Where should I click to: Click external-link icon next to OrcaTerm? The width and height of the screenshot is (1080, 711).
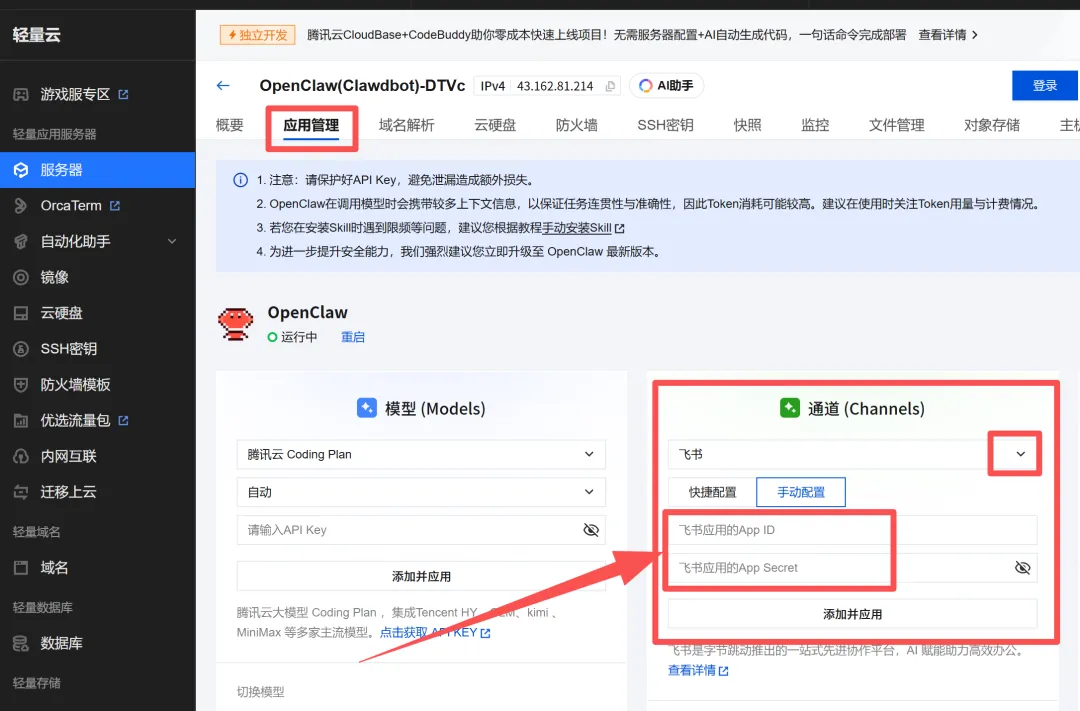[x=115, y=205]
